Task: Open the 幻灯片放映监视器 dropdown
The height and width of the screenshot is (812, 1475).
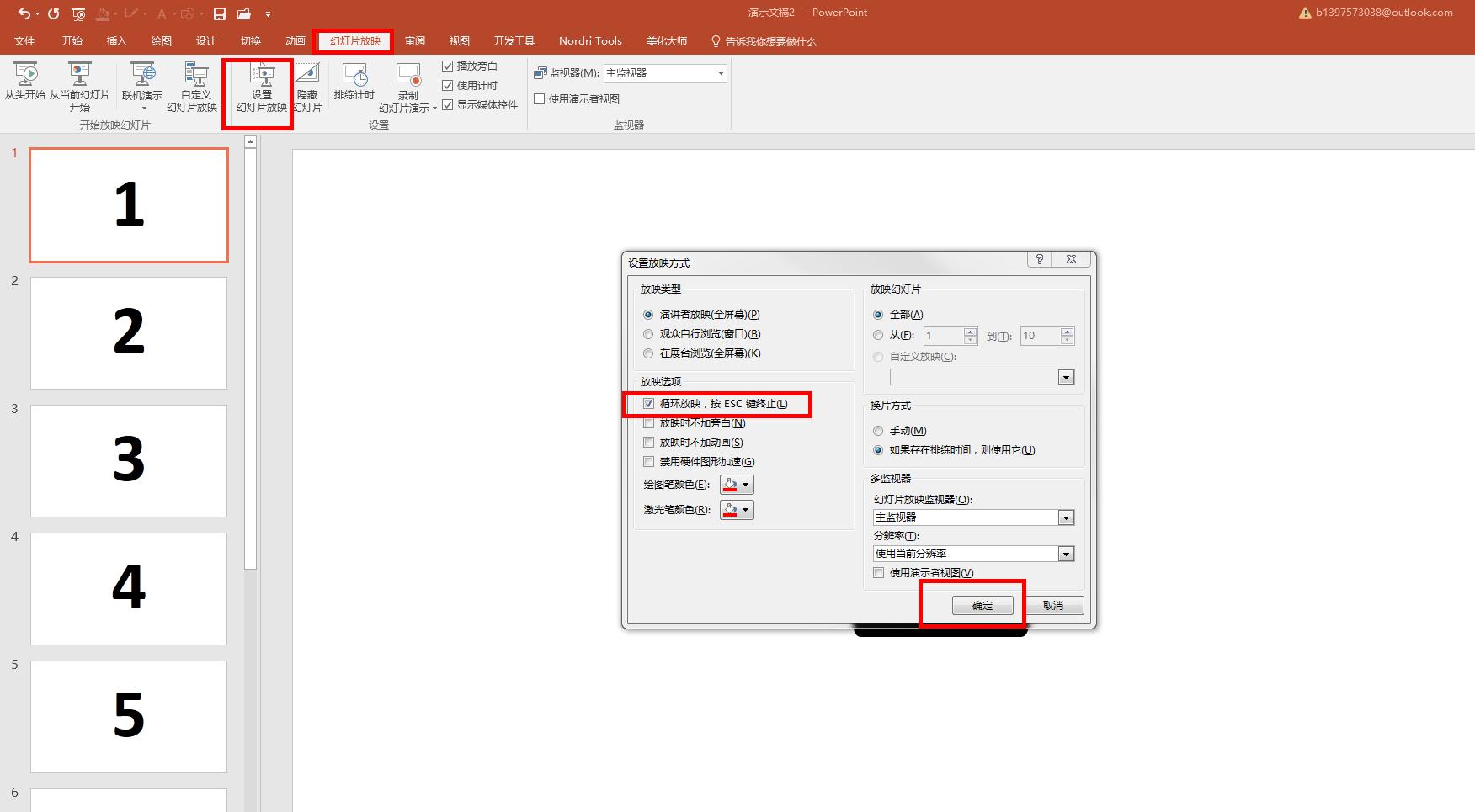Action: click(x=1066, y=517)
